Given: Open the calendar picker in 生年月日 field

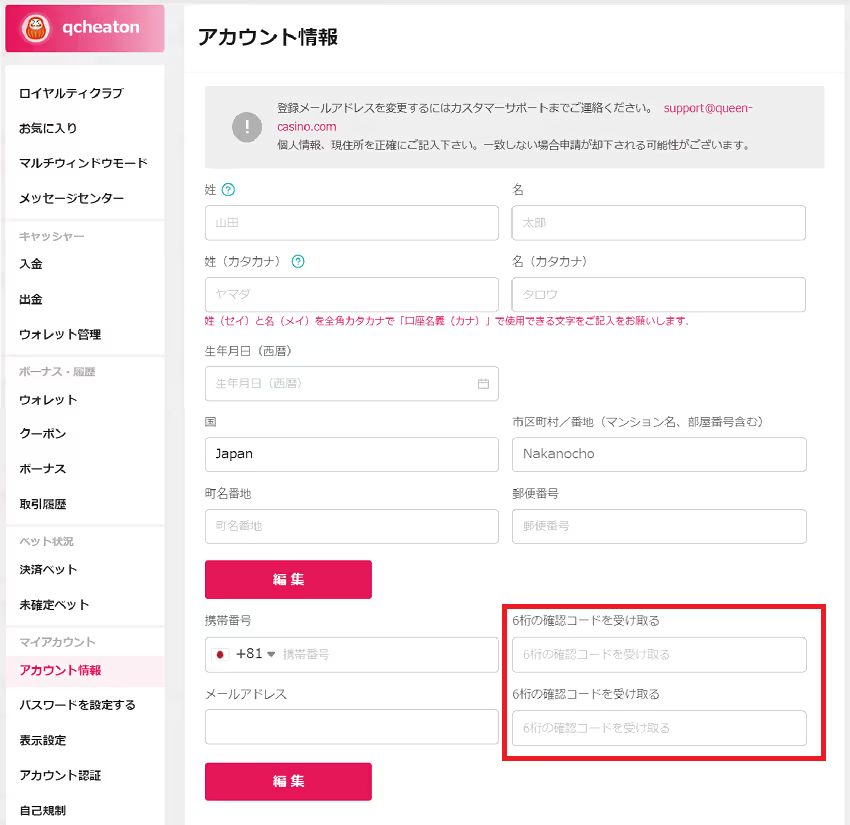Looking at the screenshot, I should pos(483,383).
